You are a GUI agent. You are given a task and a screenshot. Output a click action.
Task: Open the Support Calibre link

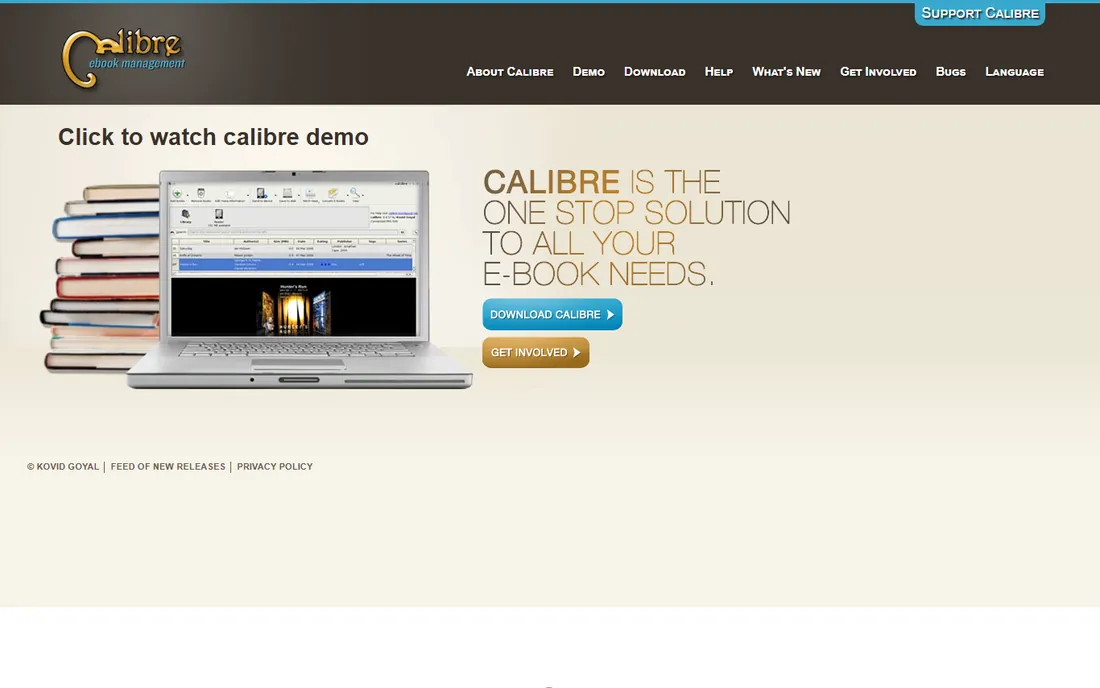tap(979, 13)
